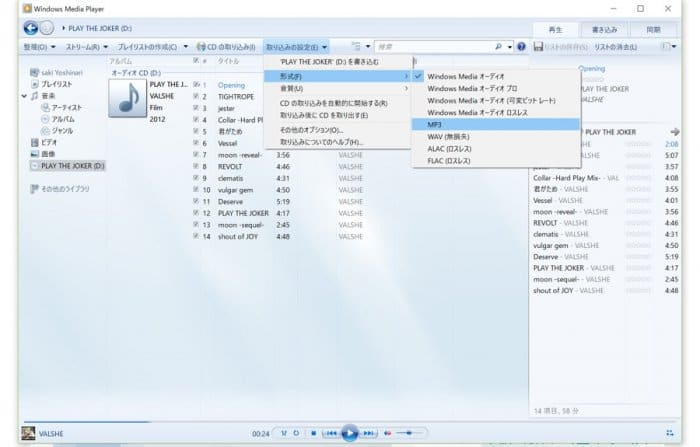The image size is (700, 447).
Task: Uncheck track 11 Deserve checkbox
Action: (x=196, y=201)
